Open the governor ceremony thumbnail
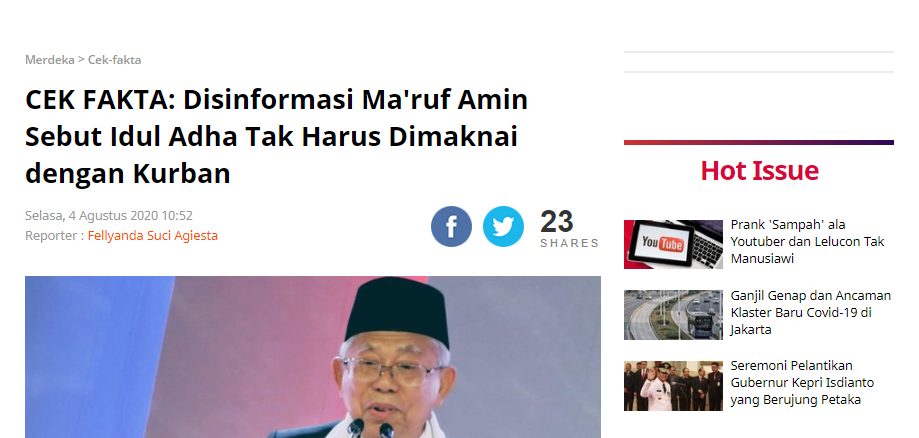Screen dimensions: 919x438 [x=673, y=386]
